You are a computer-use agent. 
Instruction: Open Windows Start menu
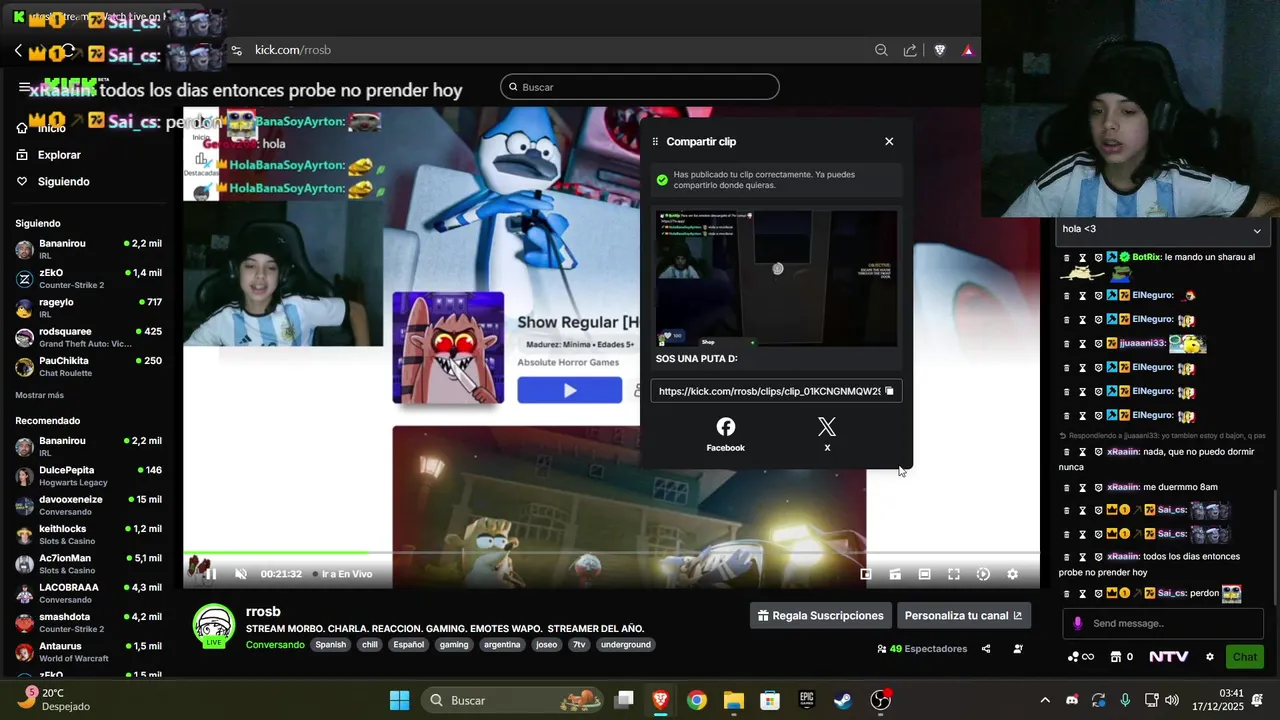click(399, 700)
